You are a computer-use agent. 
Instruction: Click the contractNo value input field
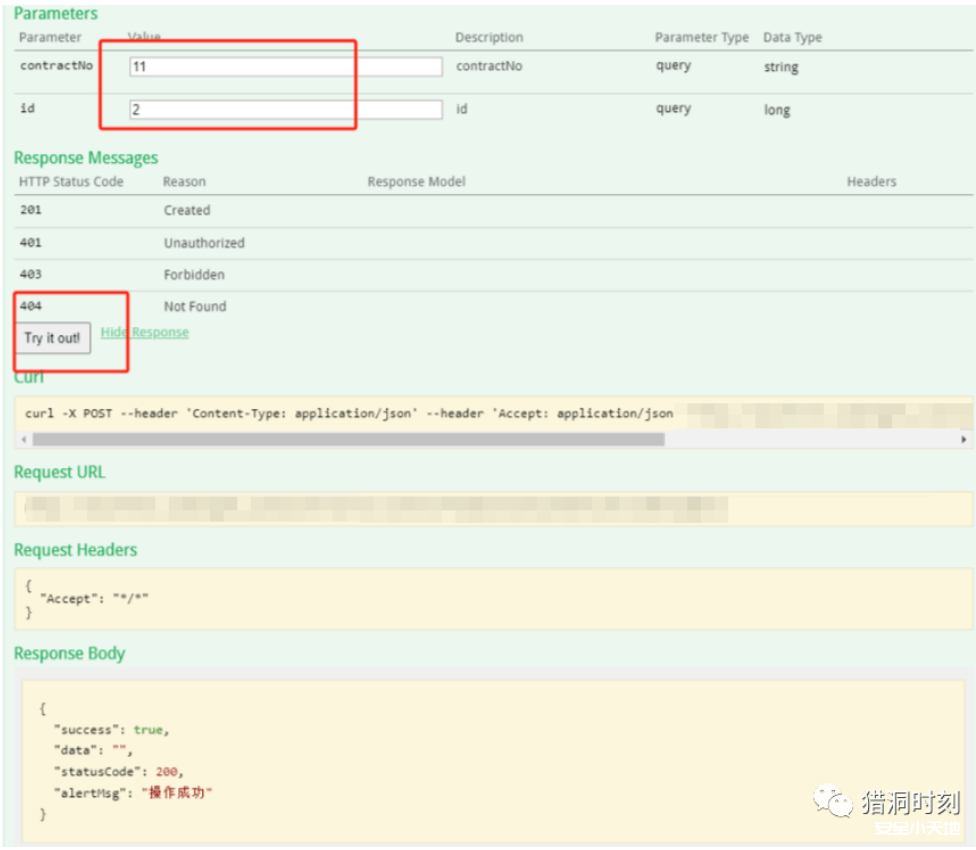click(285, 67)
